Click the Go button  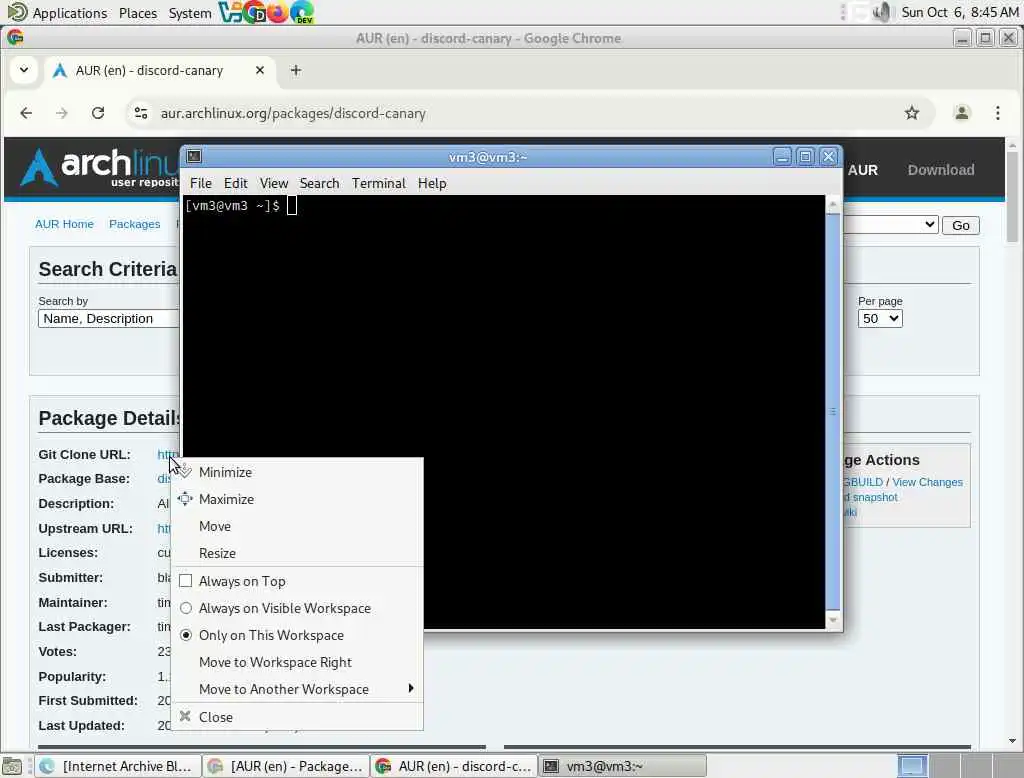coord(961,225)
